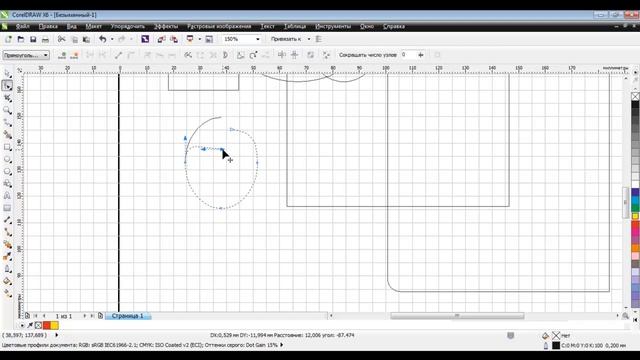Click the horizontal scrollbar thumb
Image resolution: width=640 pixels, height=360 pixels.
tap(457, 316)
